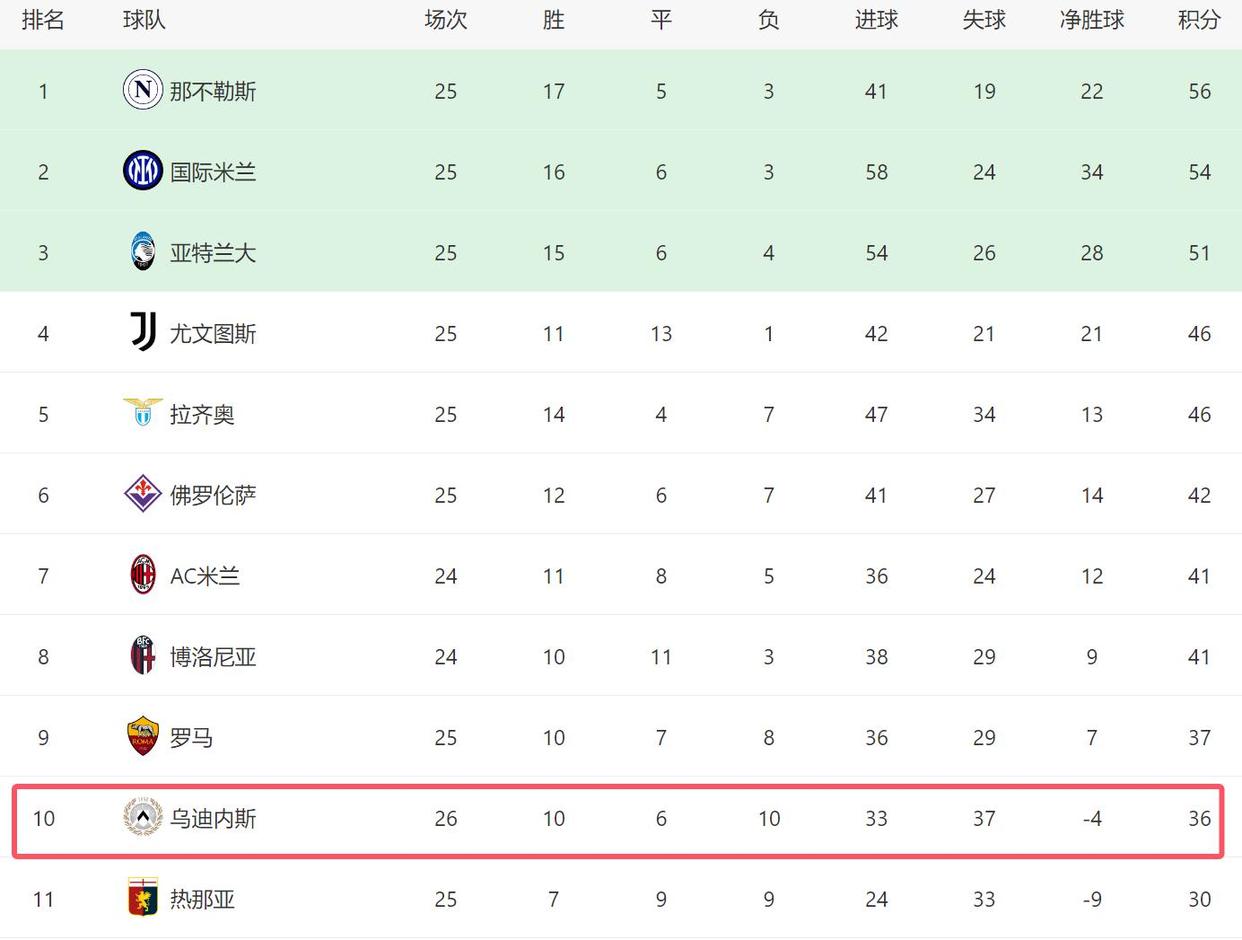This screenshot has width=1242, height=940.
Task: Click the Lazio eagle crest
Action: point(143,413)
